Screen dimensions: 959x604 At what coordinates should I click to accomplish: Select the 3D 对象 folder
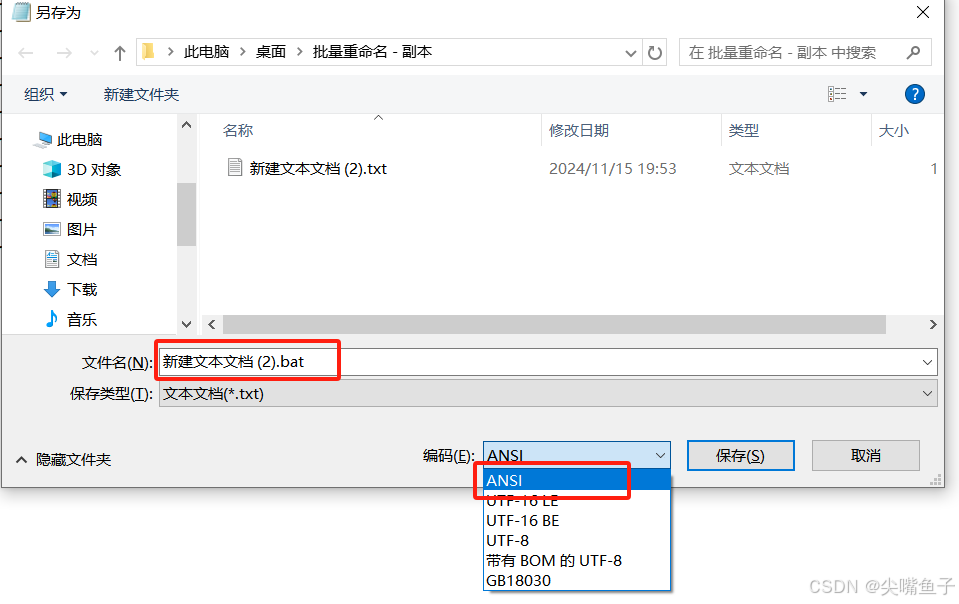click(82, 169)
